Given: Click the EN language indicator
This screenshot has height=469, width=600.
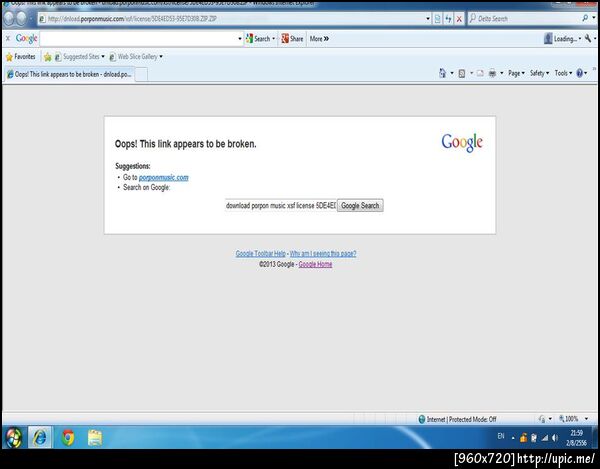Looking at the screenshot, I should (x=501, y=436).
